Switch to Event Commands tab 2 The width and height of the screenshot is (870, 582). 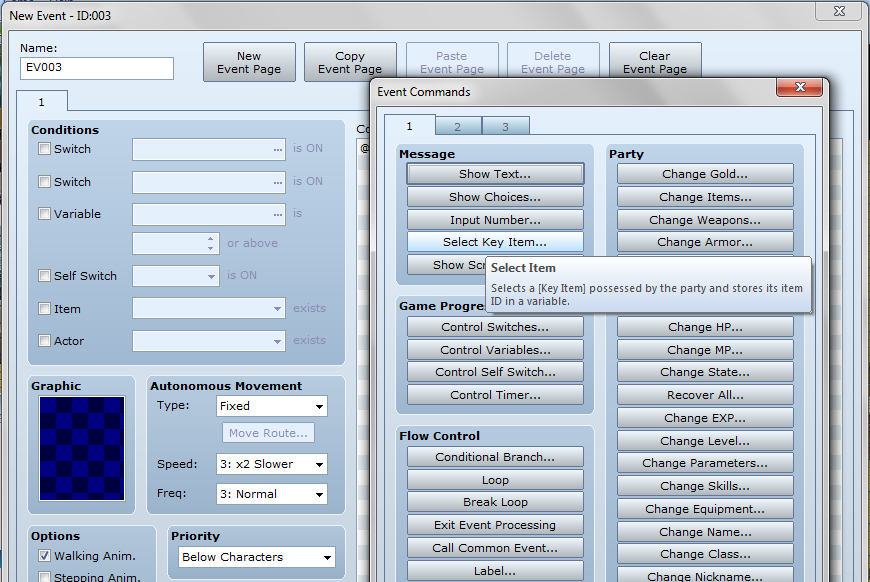tap(456, 126)
